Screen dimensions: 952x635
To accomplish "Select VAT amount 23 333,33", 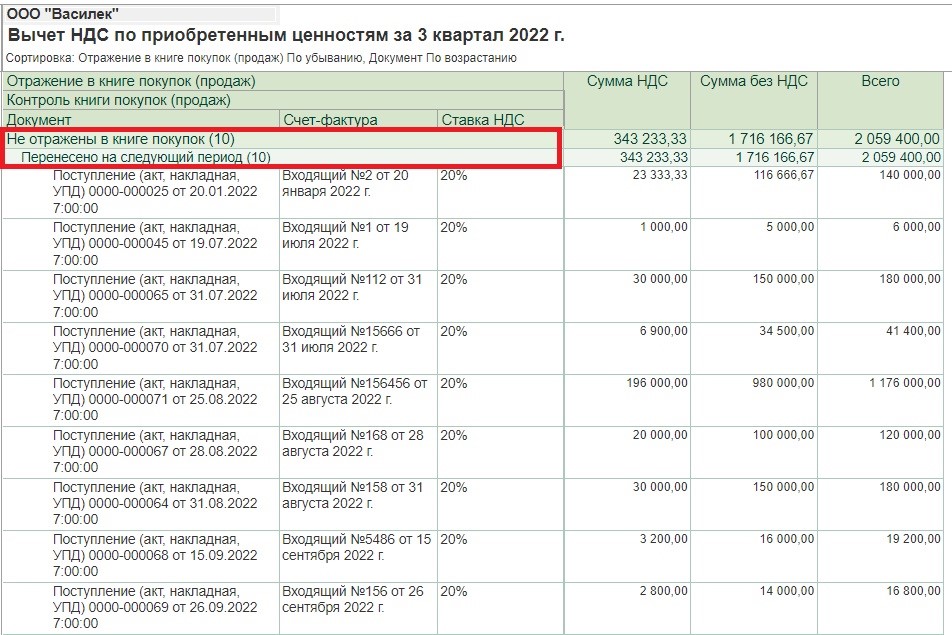I will (660, 175).
